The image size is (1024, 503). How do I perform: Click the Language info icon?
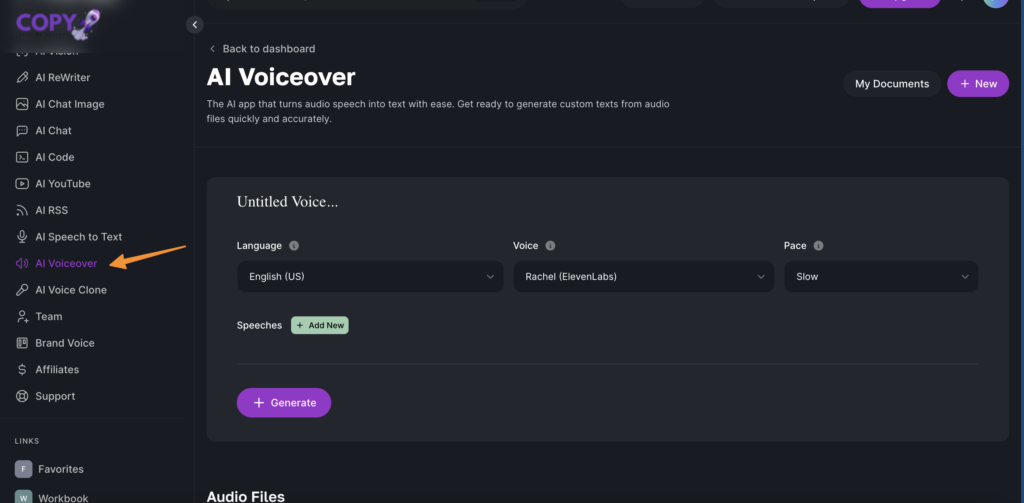click(294, 246)
